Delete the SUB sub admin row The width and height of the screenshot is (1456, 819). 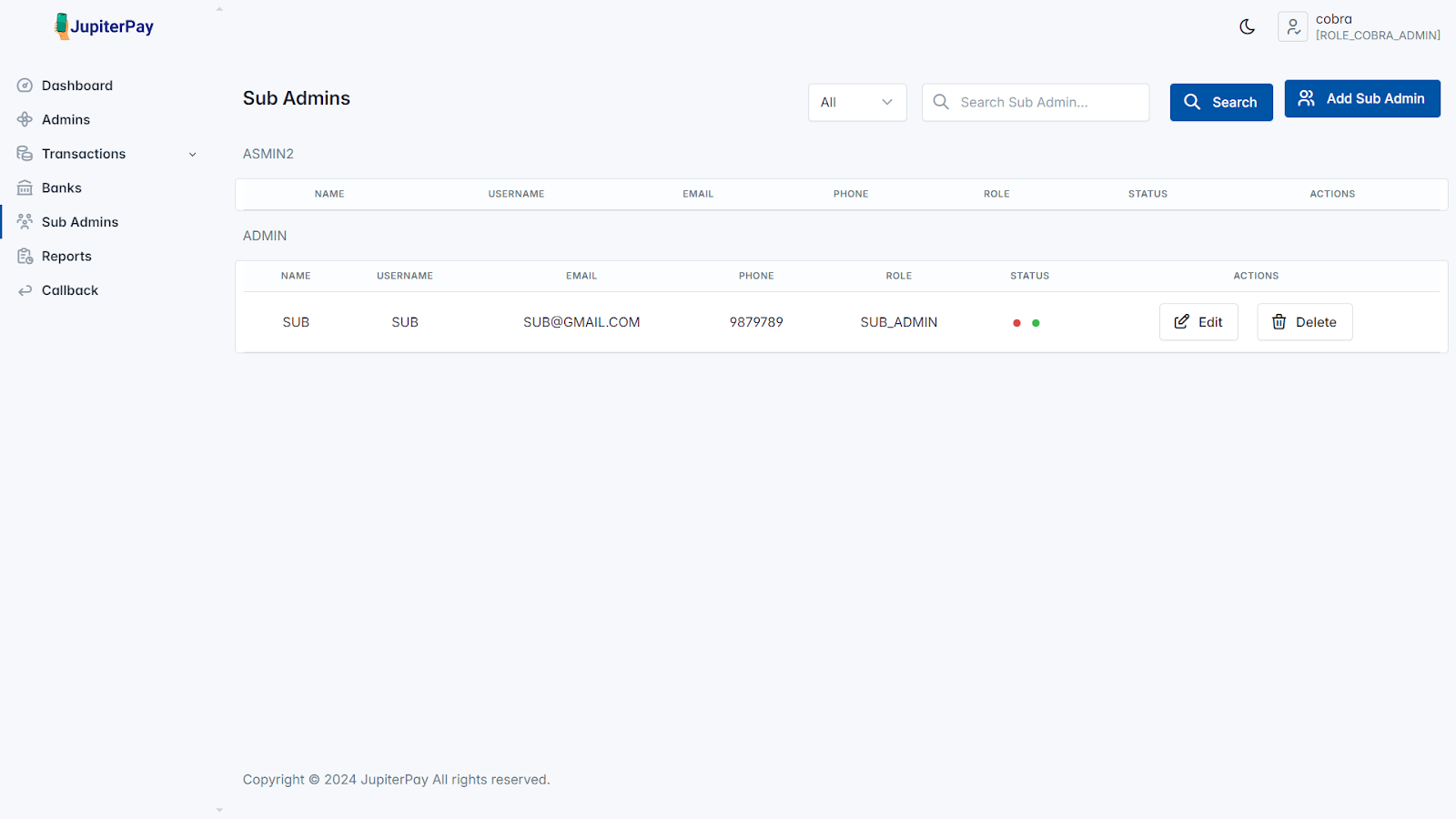[1305, 322]
